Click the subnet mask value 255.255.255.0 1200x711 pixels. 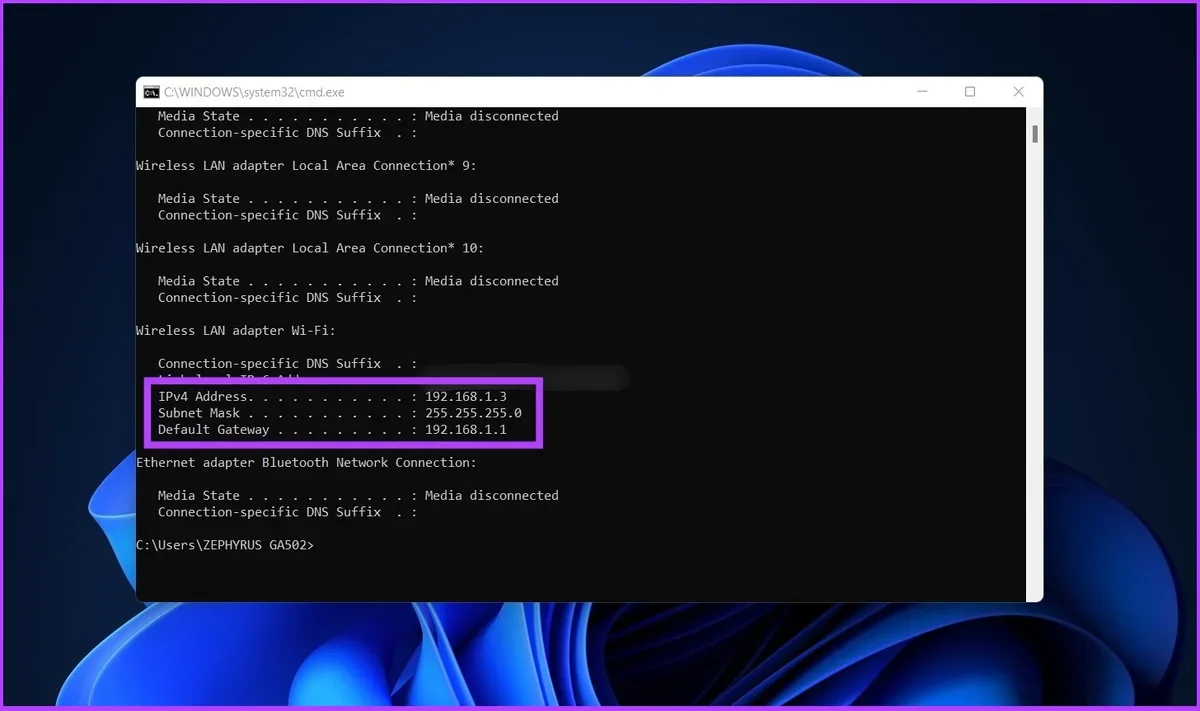[473, 413]
